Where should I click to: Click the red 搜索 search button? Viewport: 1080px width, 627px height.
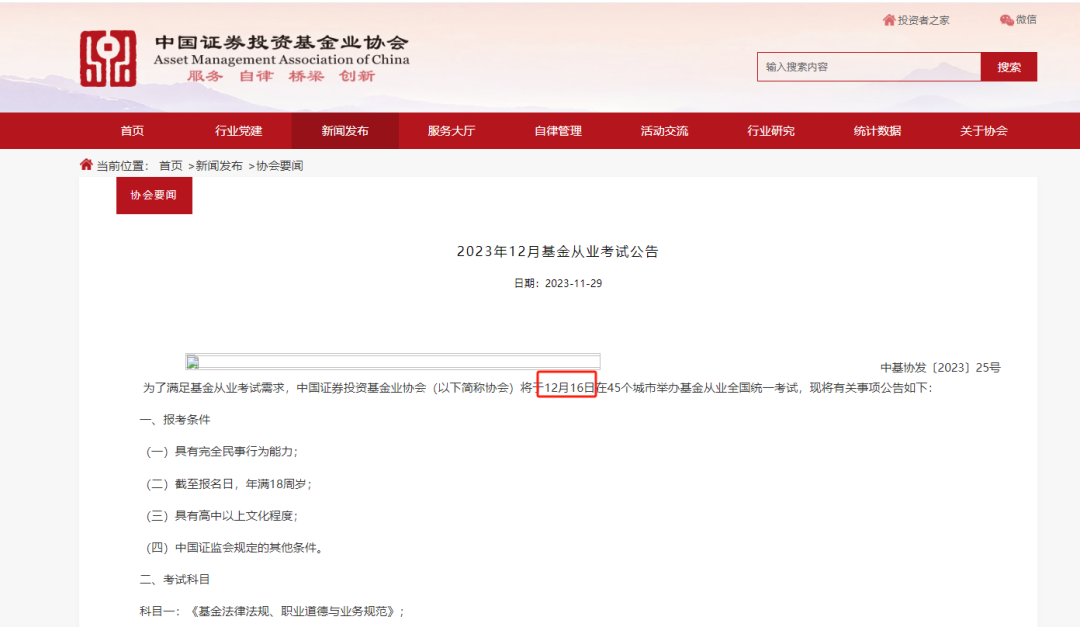pos(1009,66)
